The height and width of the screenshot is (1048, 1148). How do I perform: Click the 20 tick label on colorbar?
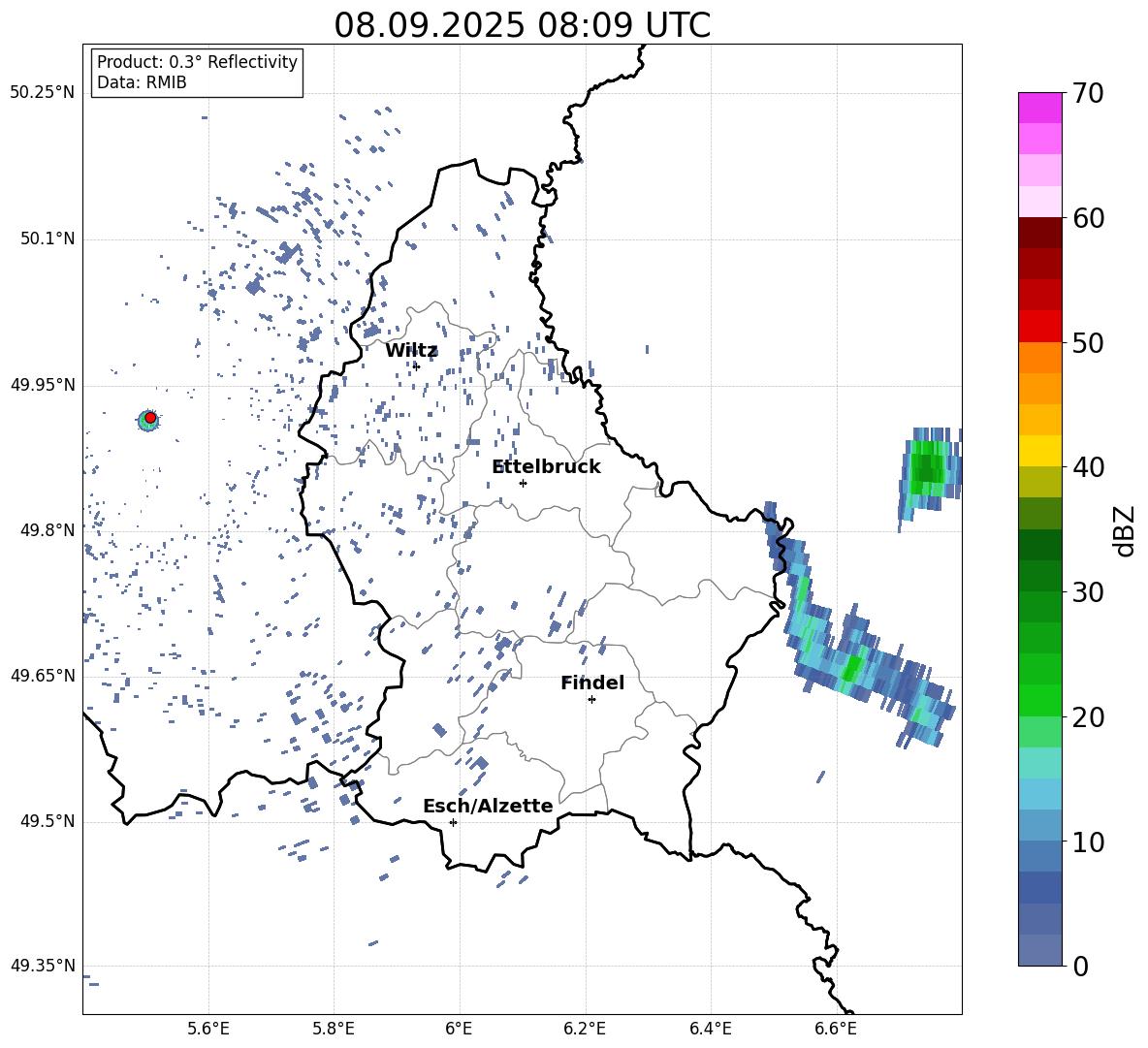pos(1088,716)
